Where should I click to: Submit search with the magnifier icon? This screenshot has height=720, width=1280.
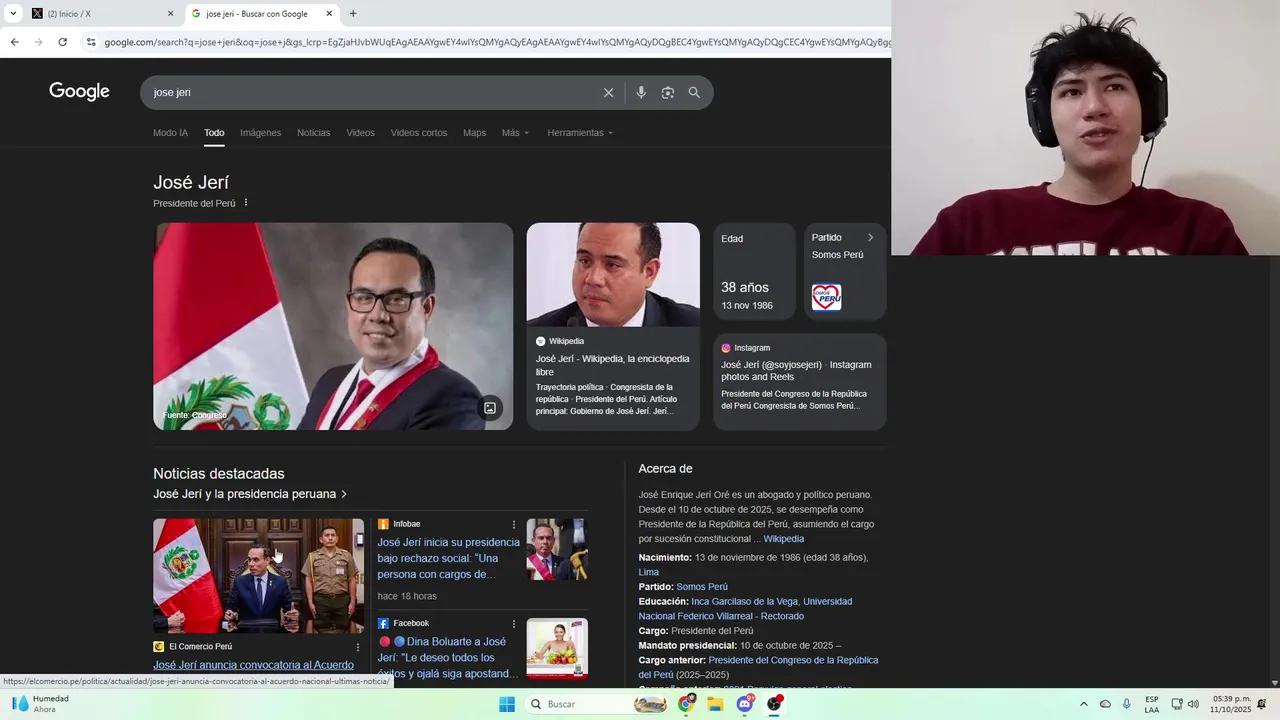(694, 92)
